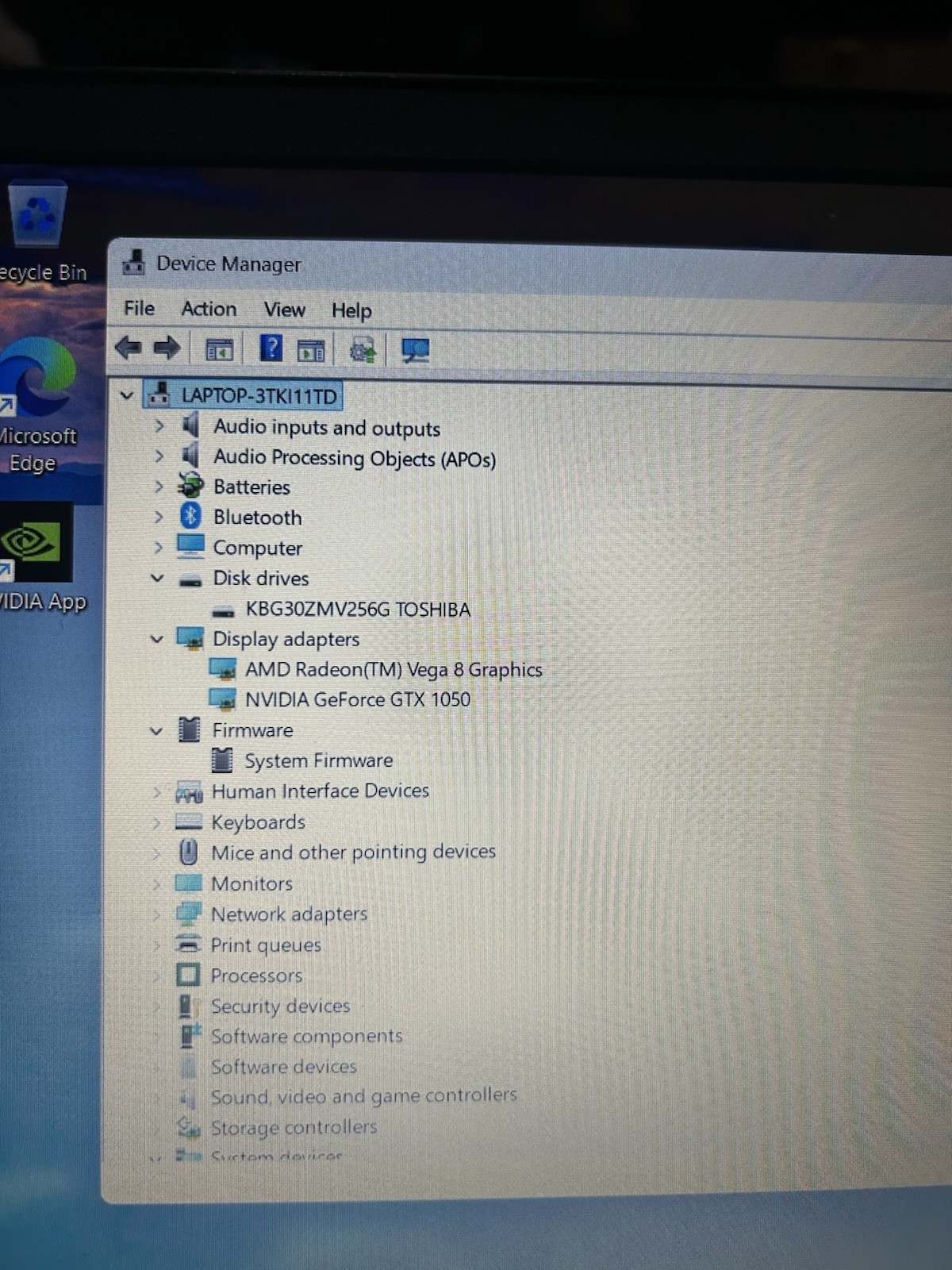Select Security devices label
This screenshot has width=952, height=1270.
[280, 1006]
